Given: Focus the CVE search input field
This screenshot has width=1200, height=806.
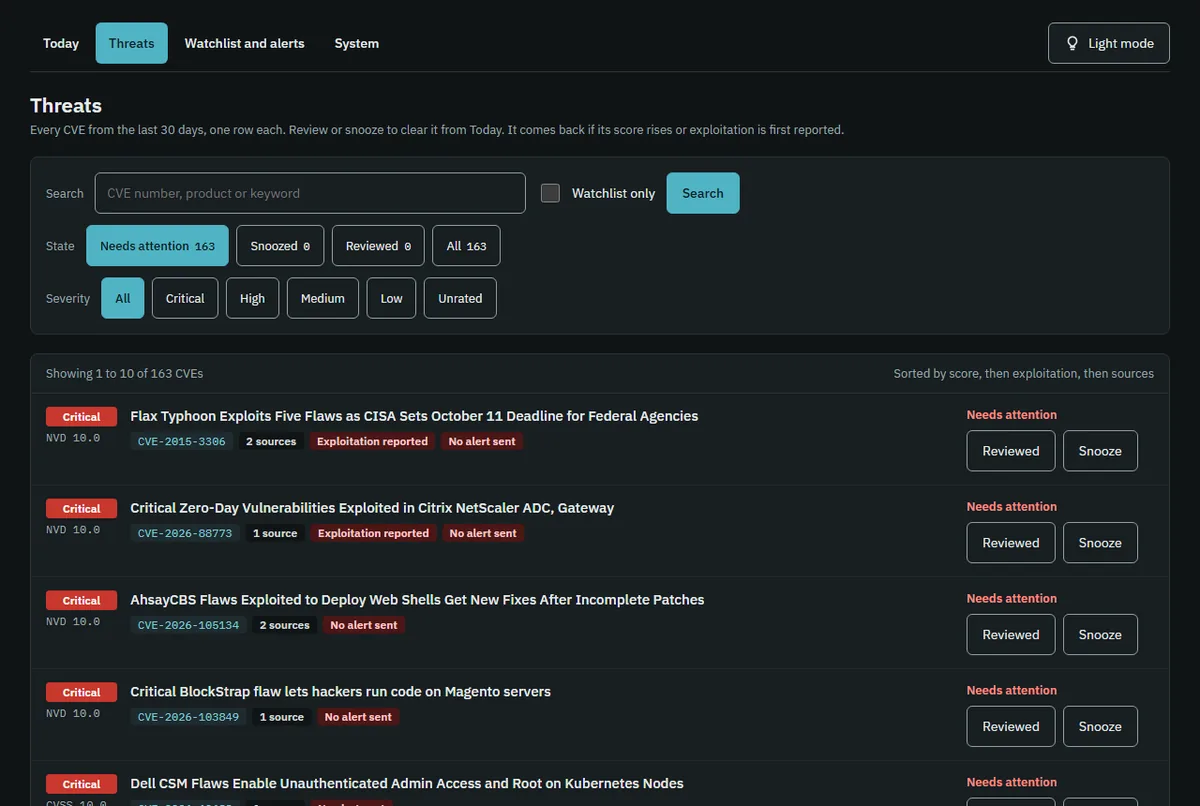Looking at the screenshot, I should click(x=310, y=193).
